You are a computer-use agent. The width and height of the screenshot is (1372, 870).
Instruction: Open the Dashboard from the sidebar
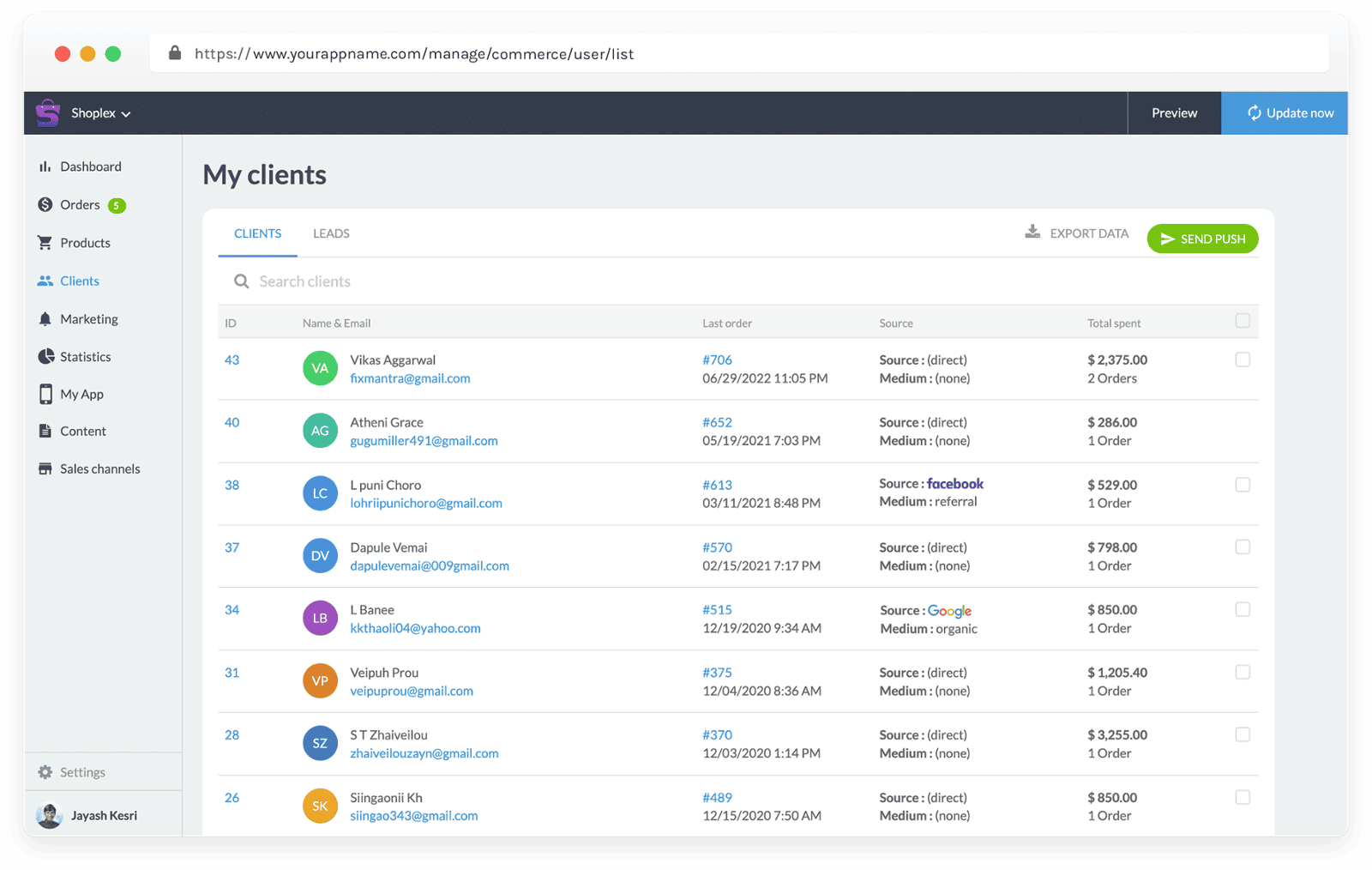tap(46, 166)
